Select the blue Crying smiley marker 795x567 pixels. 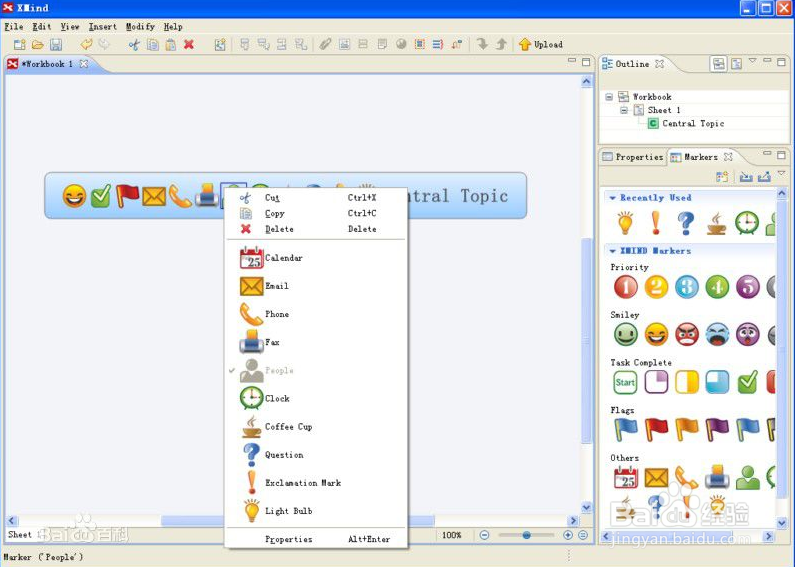pos(717,335)
